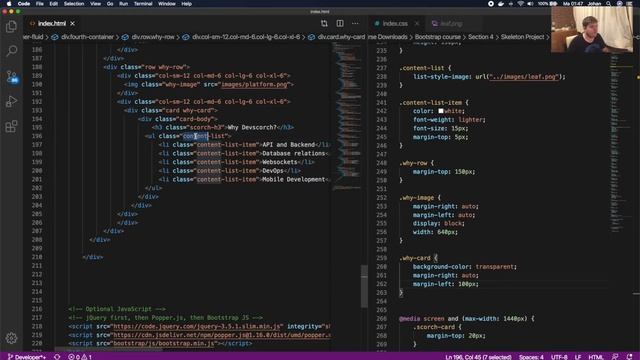
Task: Open the Source Control view
Action: (11, 76)
